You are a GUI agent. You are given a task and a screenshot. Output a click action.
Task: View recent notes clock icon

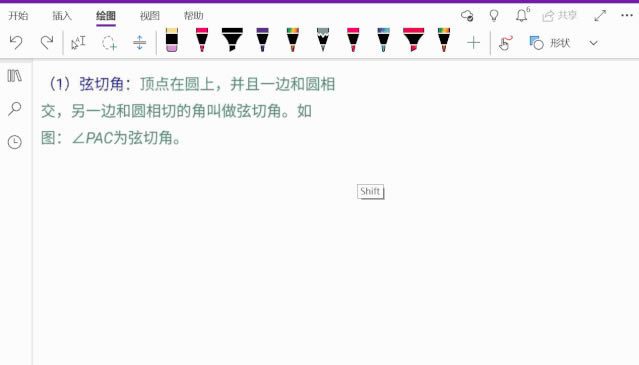click(15, 142)
